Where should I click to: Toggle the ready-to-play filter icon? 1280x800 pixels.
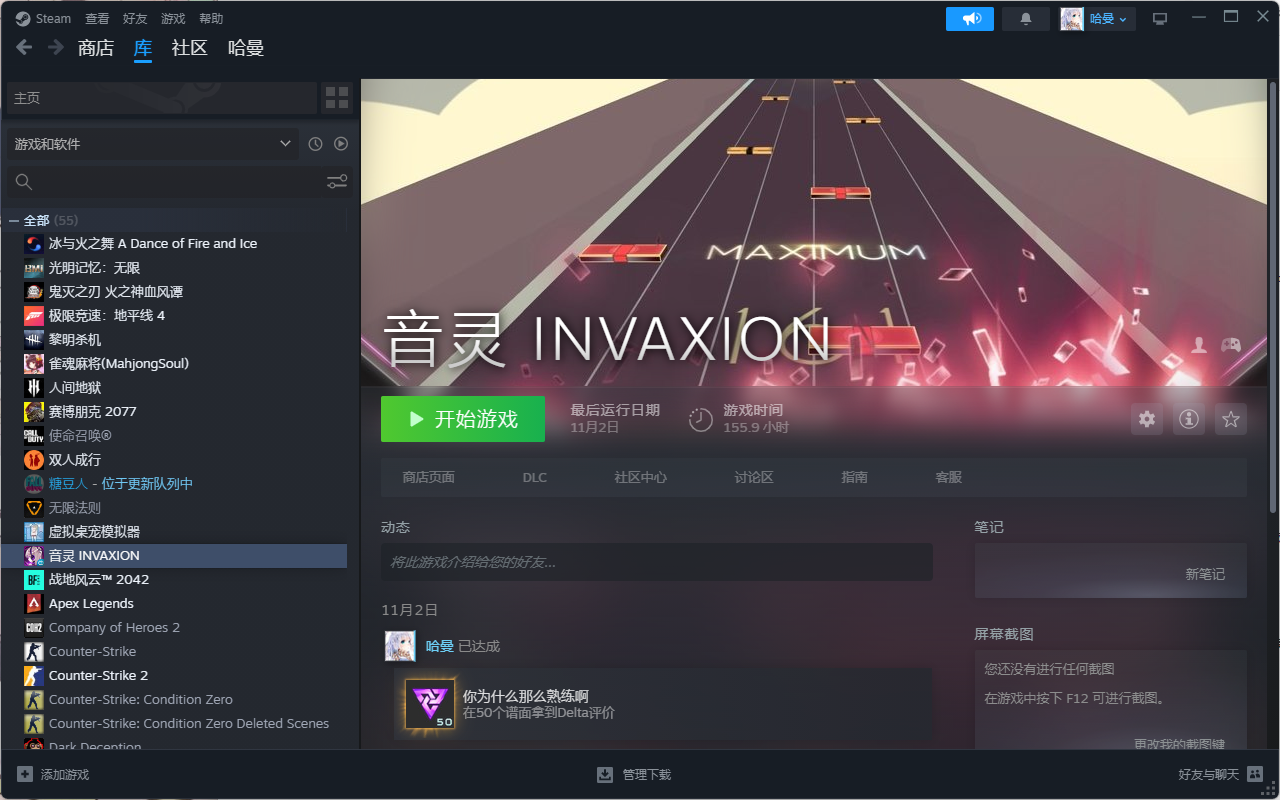[341, 144]
